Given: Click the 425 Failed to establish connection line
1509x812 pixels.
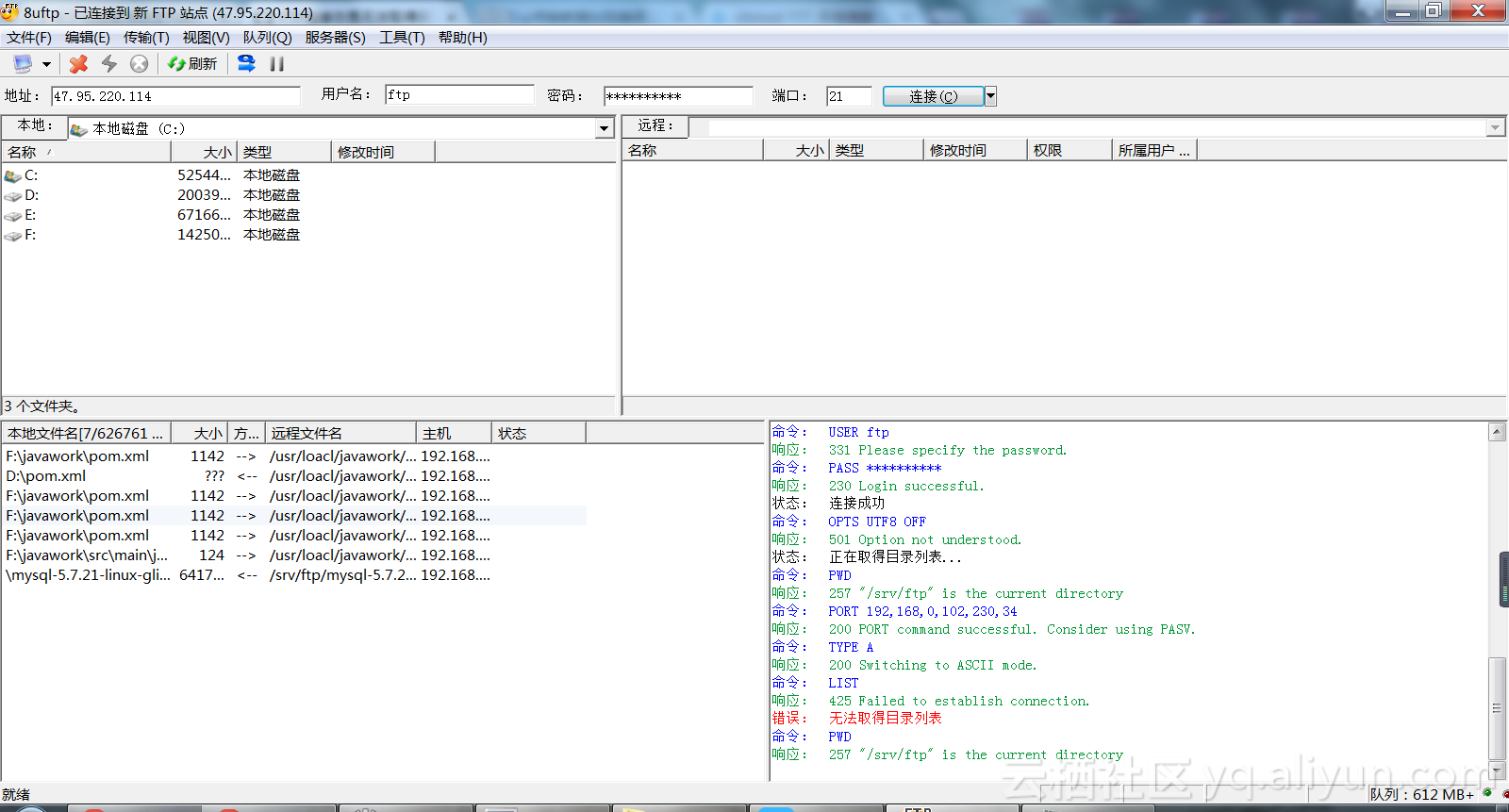Looking at the screenshot, I should coord(958,701).
